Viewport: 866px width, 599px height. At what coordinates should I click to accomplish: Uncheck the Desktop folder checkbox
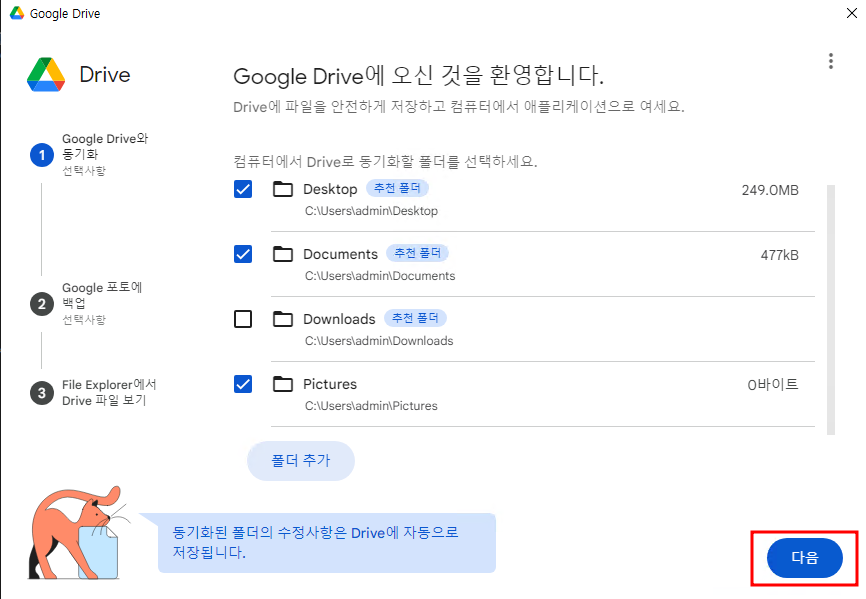tap(243, 189)
